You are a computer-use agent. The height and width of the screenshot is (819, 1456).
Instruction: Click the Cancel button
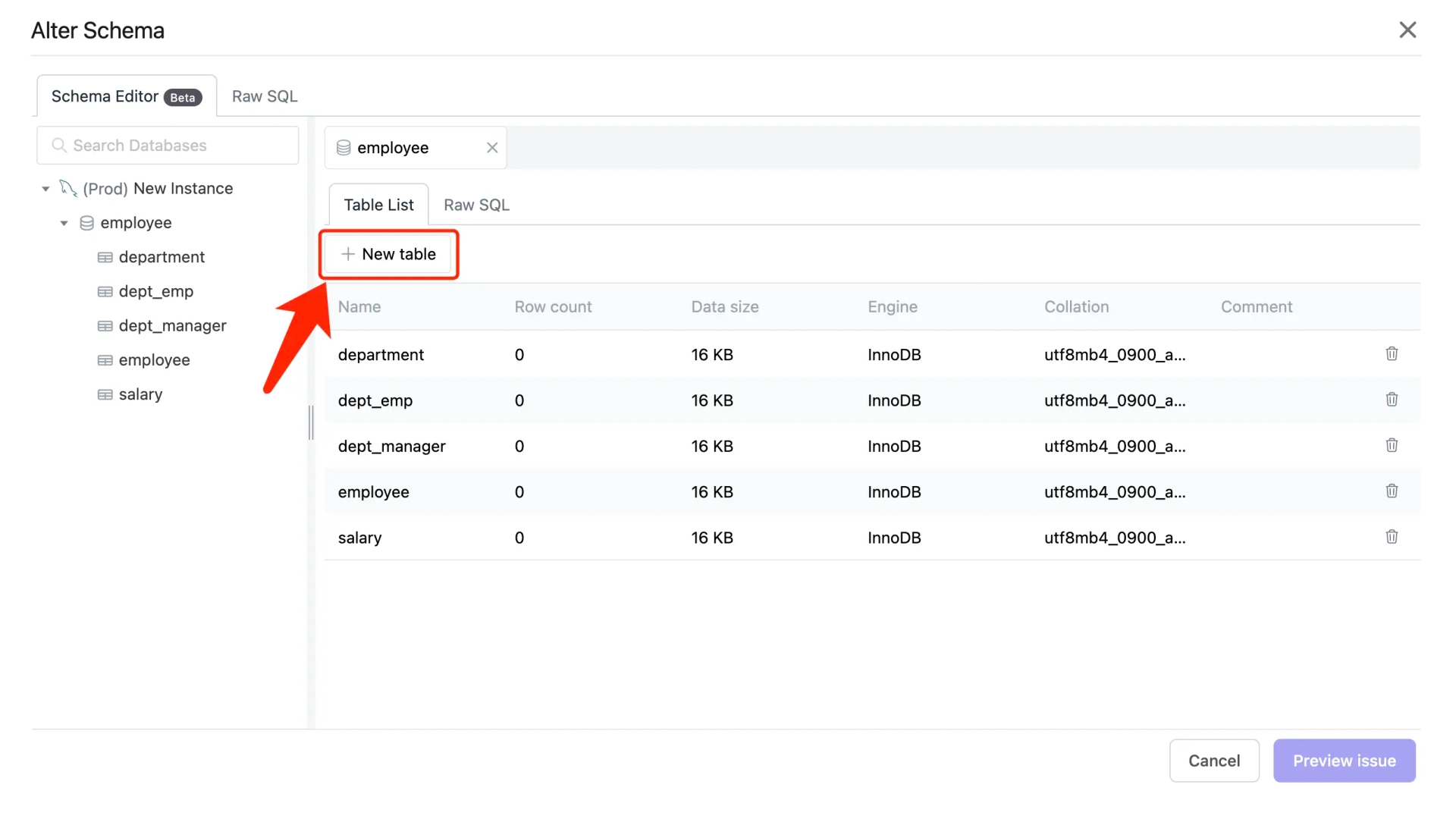pyautogui.click(x=1214, y=760)
